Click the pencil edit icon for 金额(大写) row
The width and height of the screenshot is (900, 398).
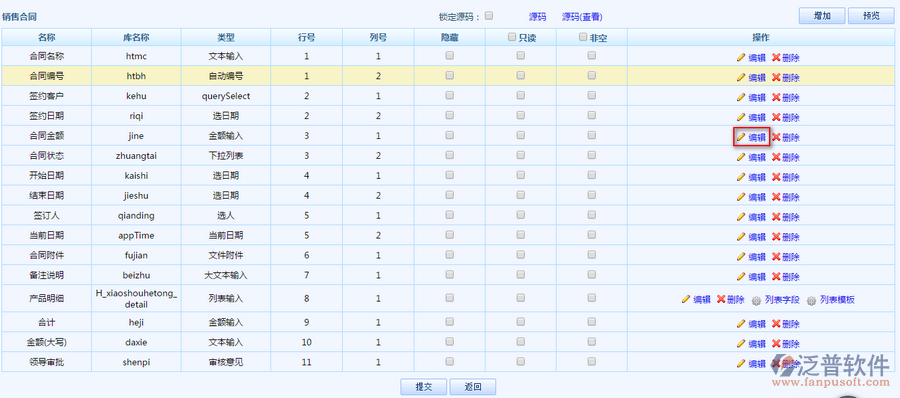(741, 343)
